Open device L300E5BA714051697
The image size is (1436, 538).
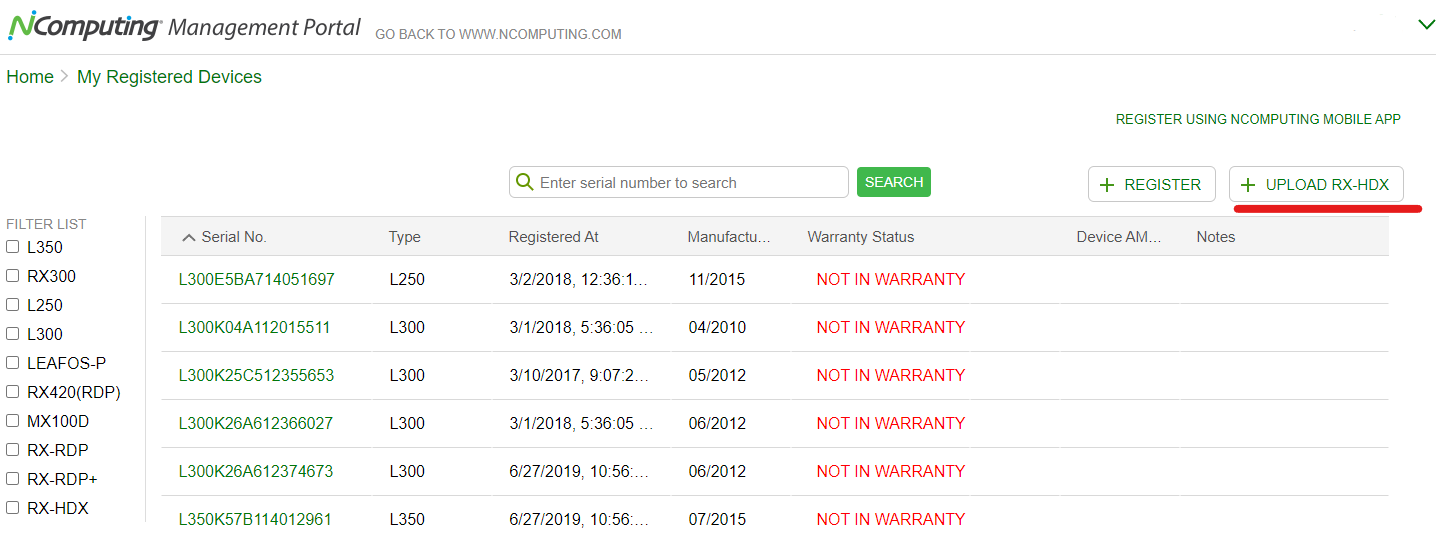point(257,279)
